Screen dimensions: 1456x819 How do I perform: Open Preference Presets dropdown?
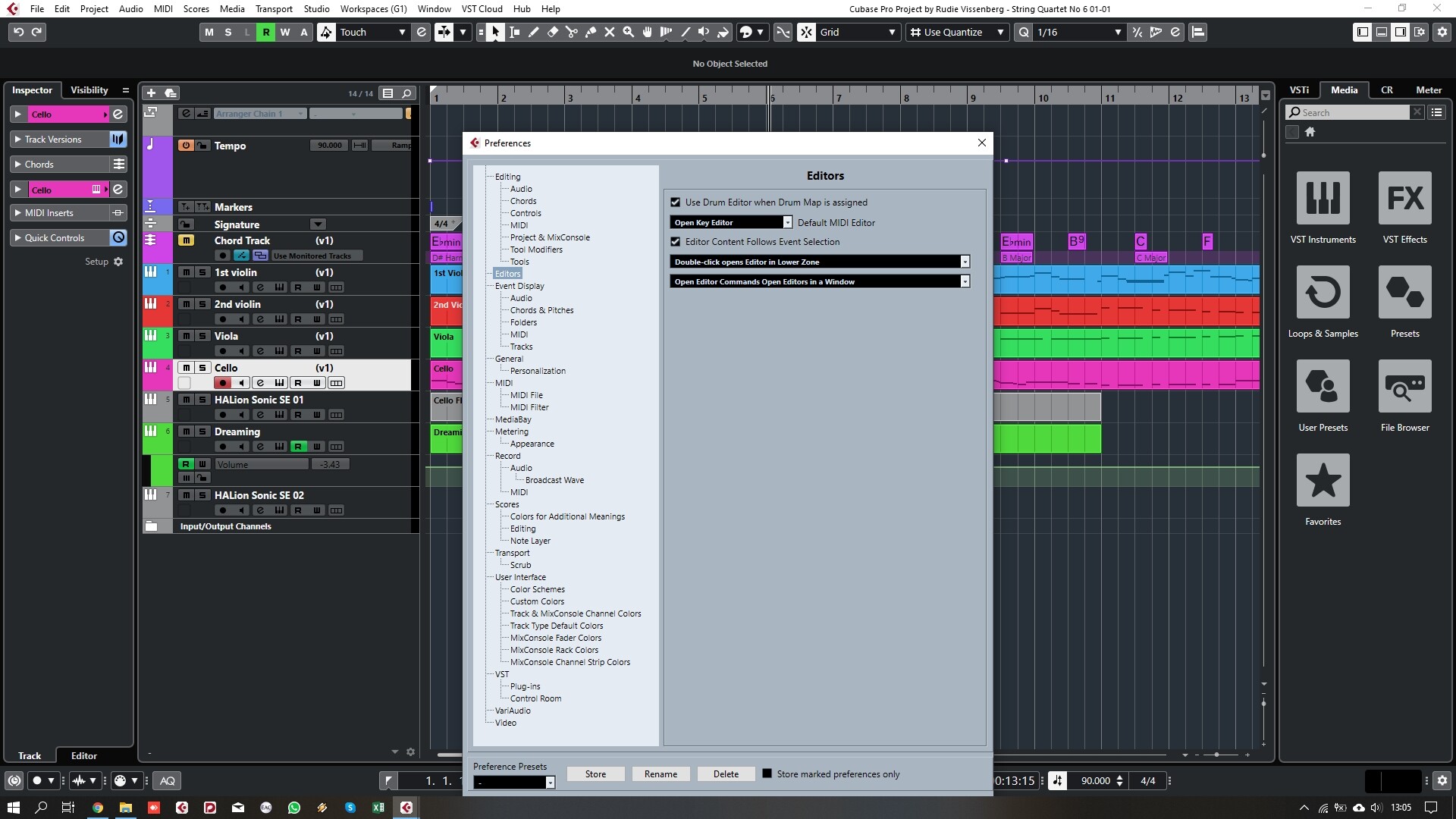[514, 782]
